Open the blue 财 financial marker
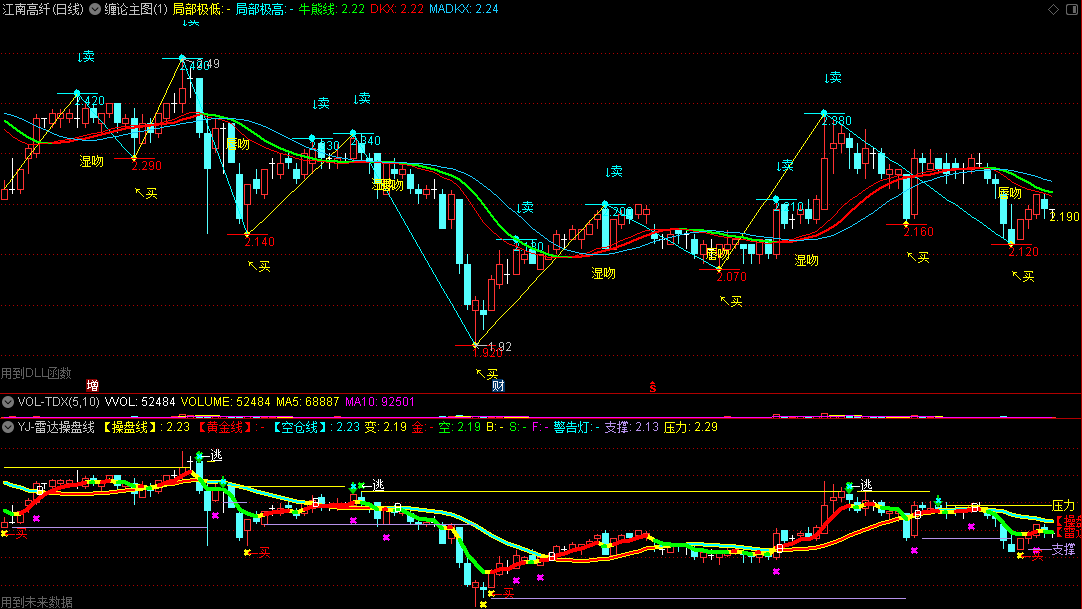Screen dimensions: 1082x609 coord(498,386)
